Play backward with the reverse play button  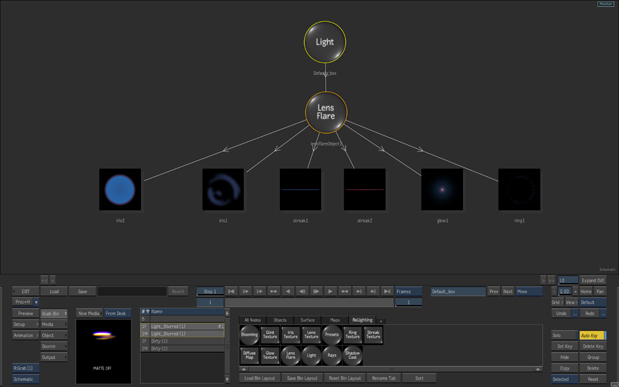pos(288,291)
